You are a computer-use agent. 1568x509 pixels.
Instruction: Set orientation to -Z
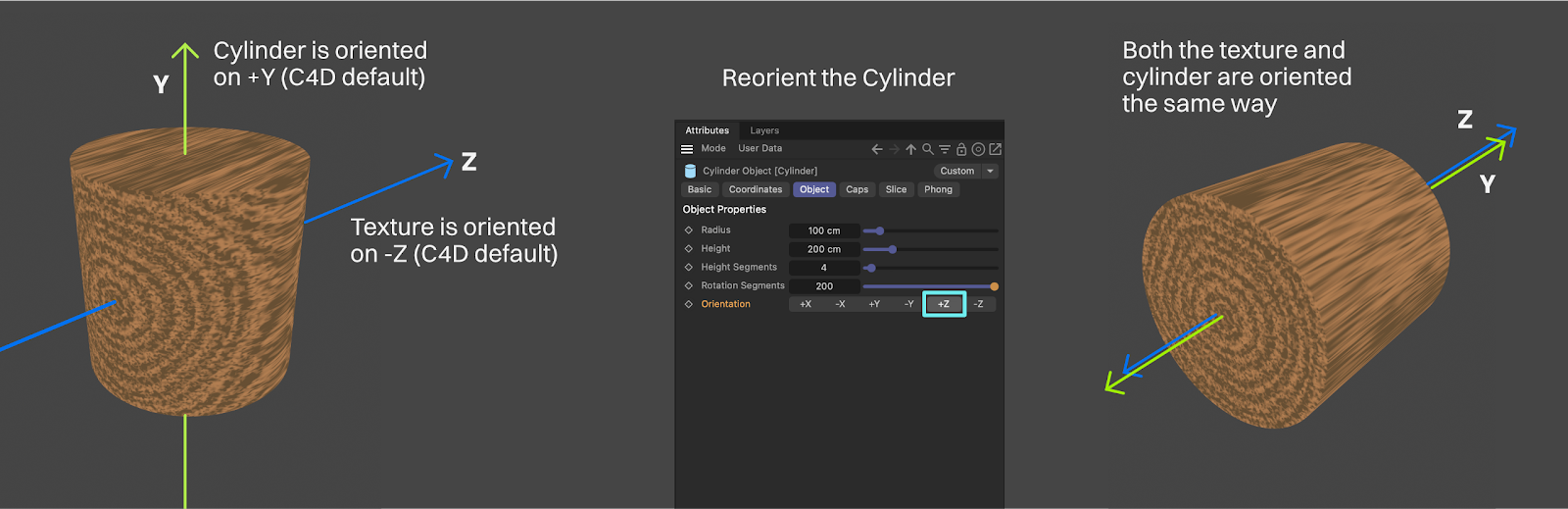point(978,304)
